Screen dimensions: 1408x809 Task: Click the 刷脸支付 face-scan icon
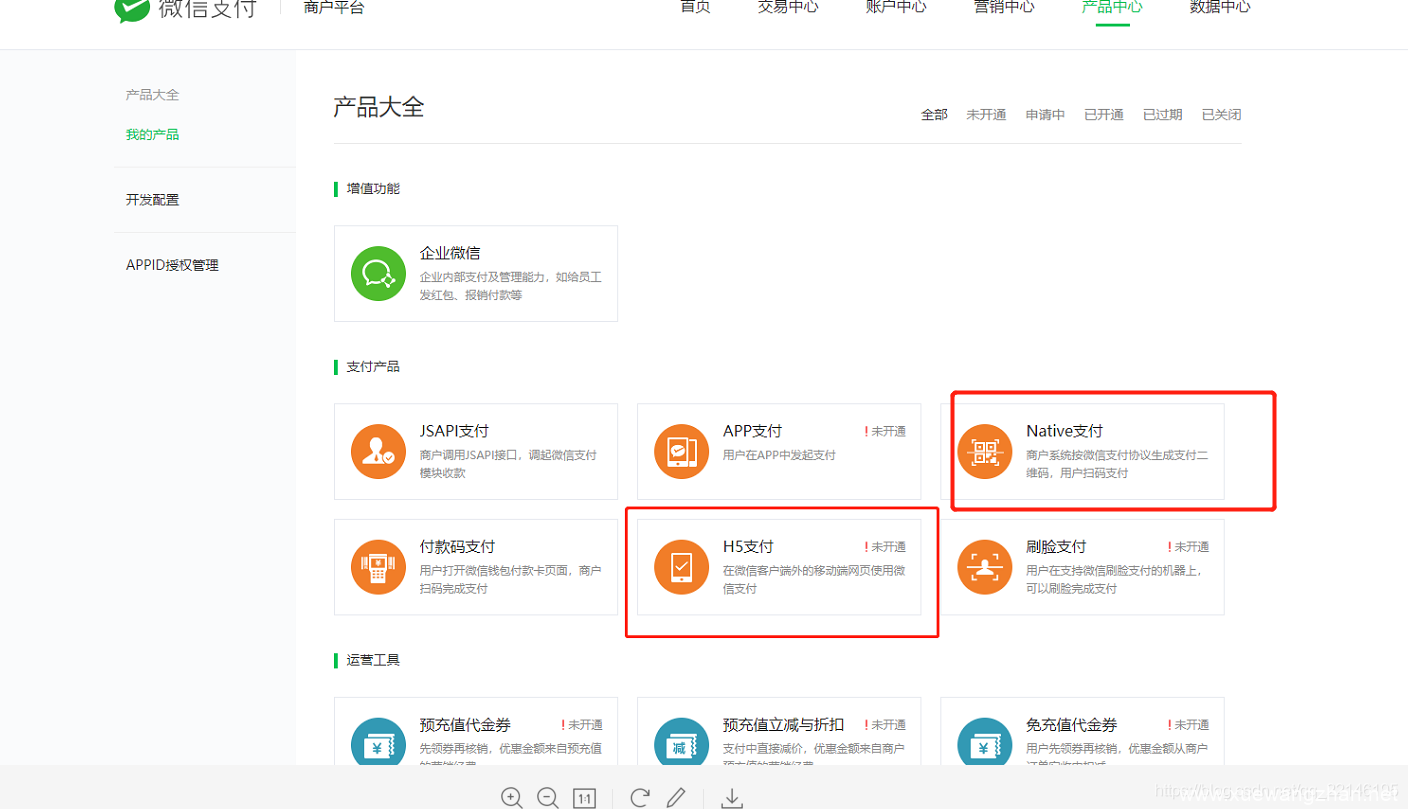point(985,567)
